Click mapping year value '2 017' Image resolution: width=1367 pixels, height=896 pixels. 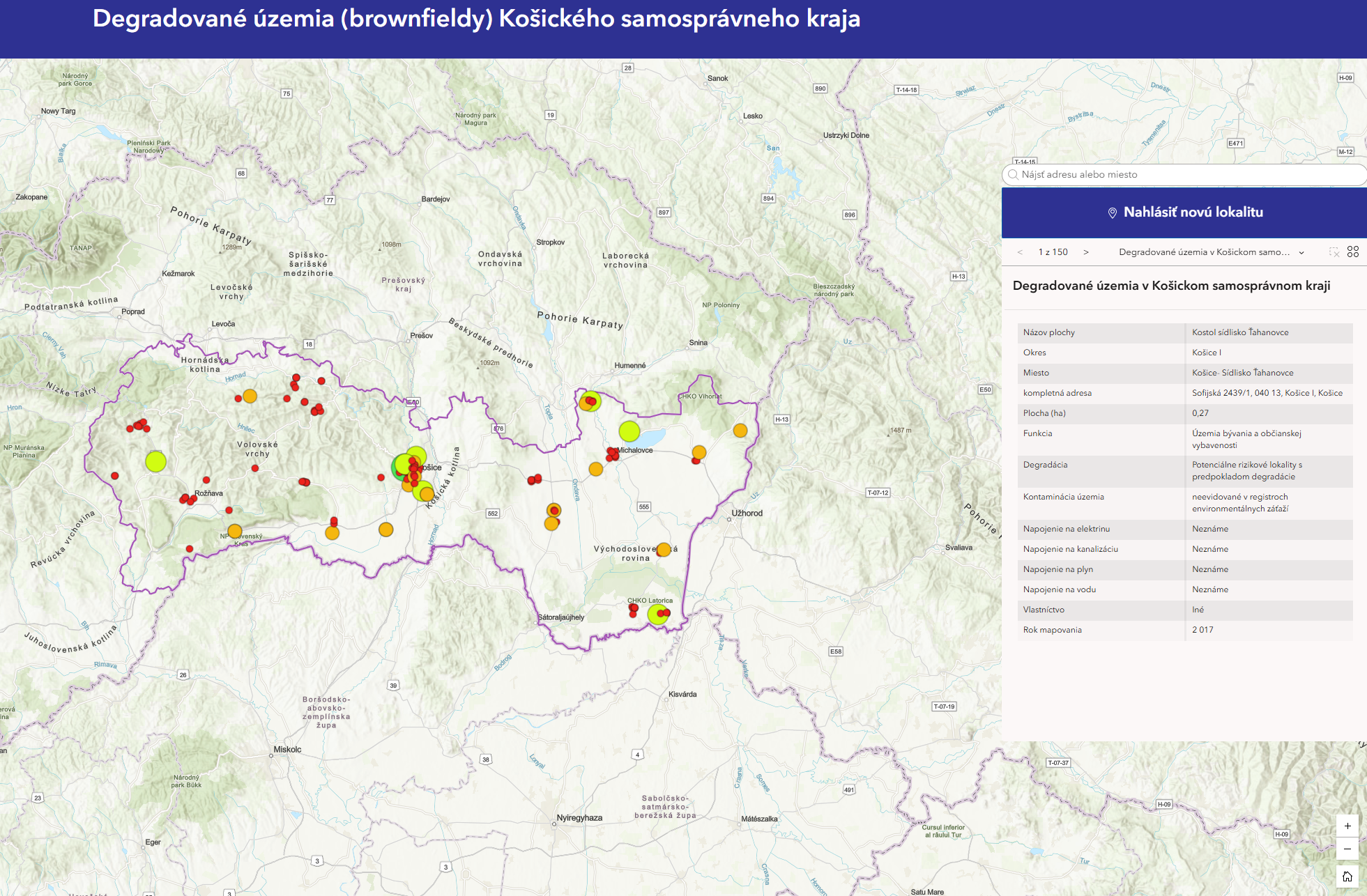pos(1202,630)
